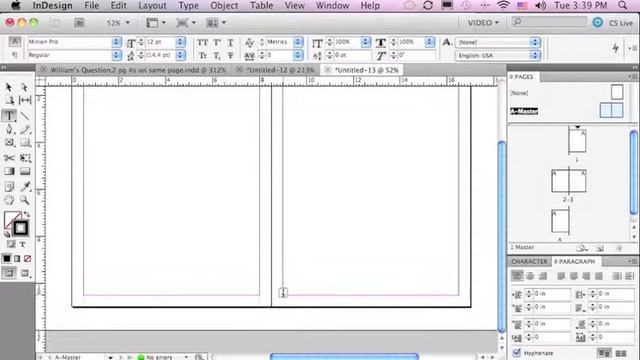Open the Layout menu
640x360 pixels.
click(152, 6)
